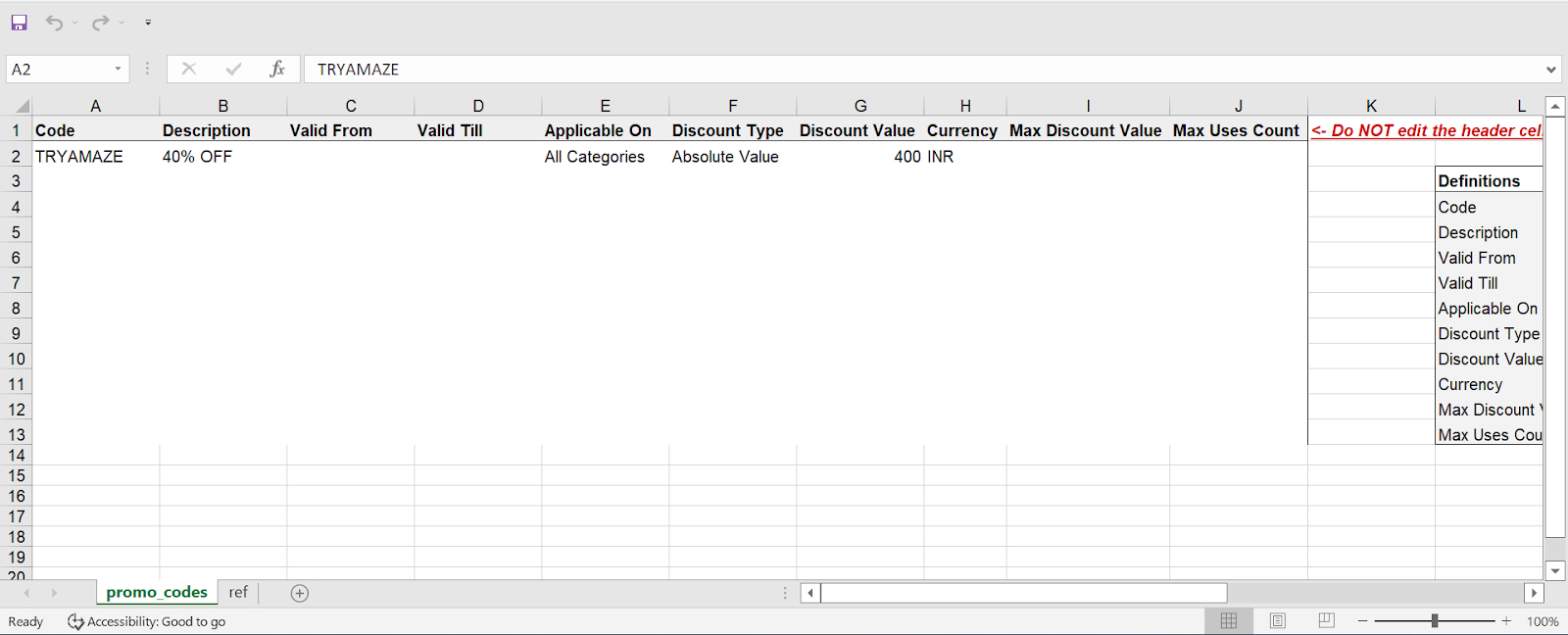The height and width of the screenshot is (635, 1568).
Task: Click the tab bar split handle dots
Action: [x=785, y=593]
